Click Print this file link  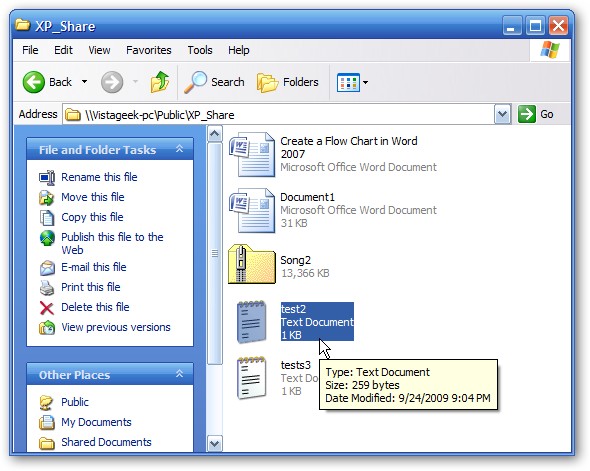tap(91, 287)
